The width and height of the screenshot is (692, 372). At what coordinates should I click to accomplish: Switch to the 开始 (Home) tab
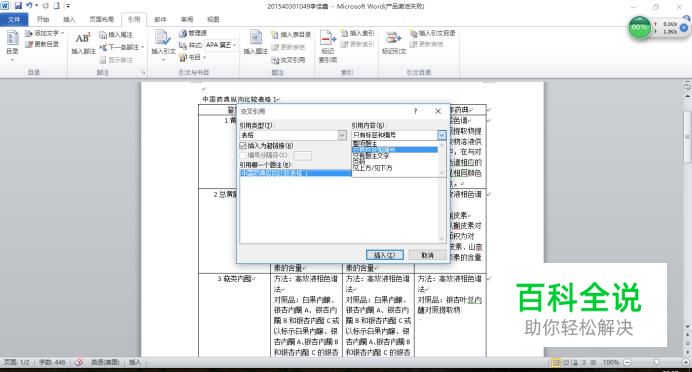coord(43,19)
